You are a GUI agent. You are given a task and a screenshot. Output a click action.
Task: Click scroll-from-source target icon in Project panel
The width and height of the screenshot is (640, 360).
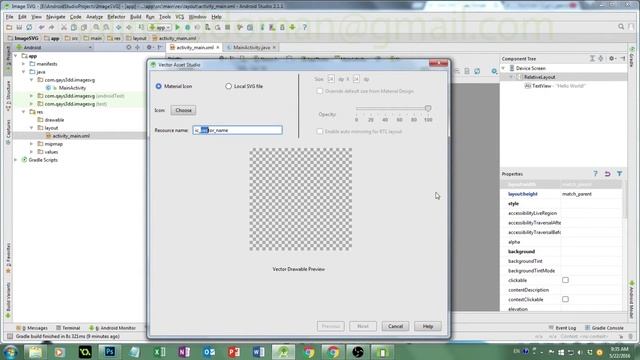click(129, 47)
